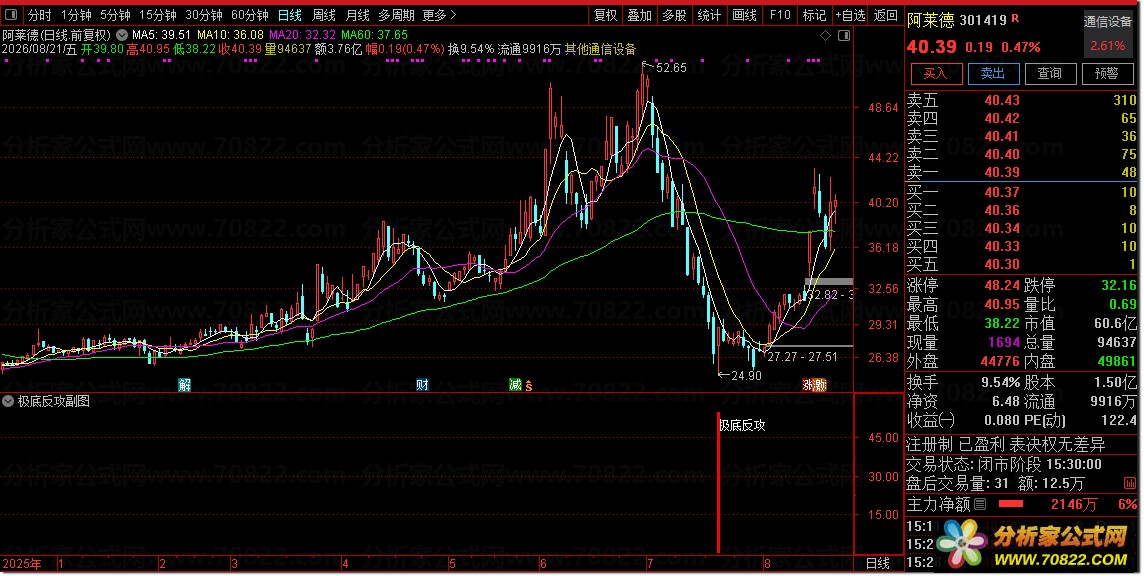The image size is (1144, 576).
Task: Switch to 分时 intraday view
Action: click(39, 15)
